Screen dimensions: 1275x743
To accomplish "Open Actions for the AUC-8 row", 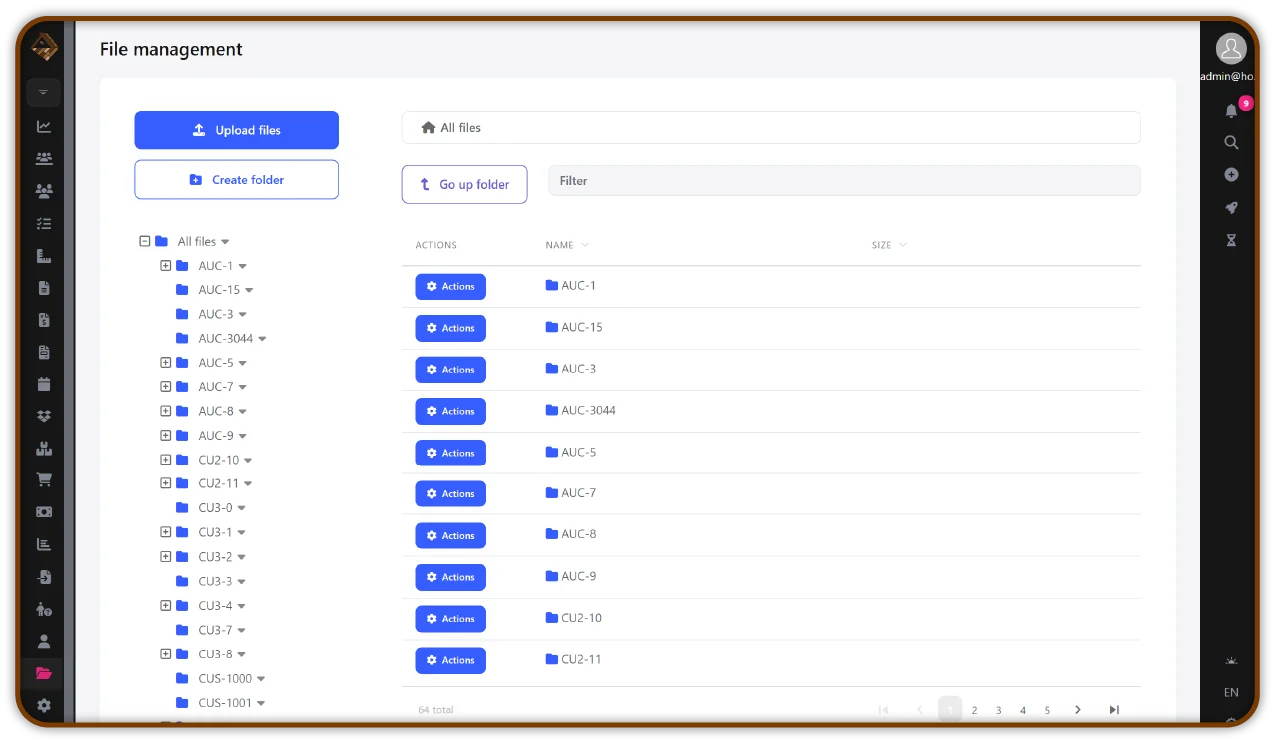I will coord(451,535).
